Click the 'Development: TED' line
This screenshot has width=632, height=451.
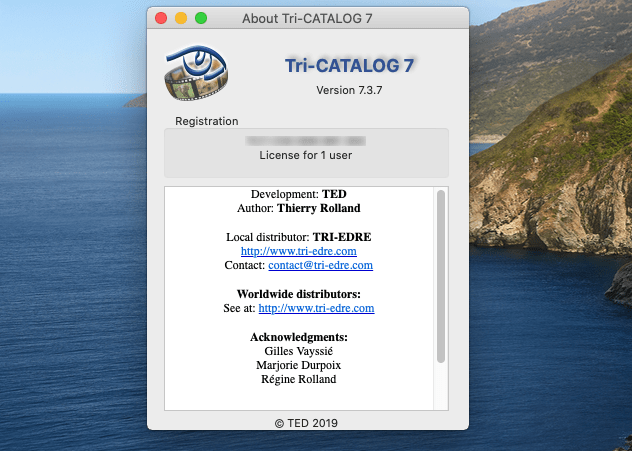click(299, 194)
